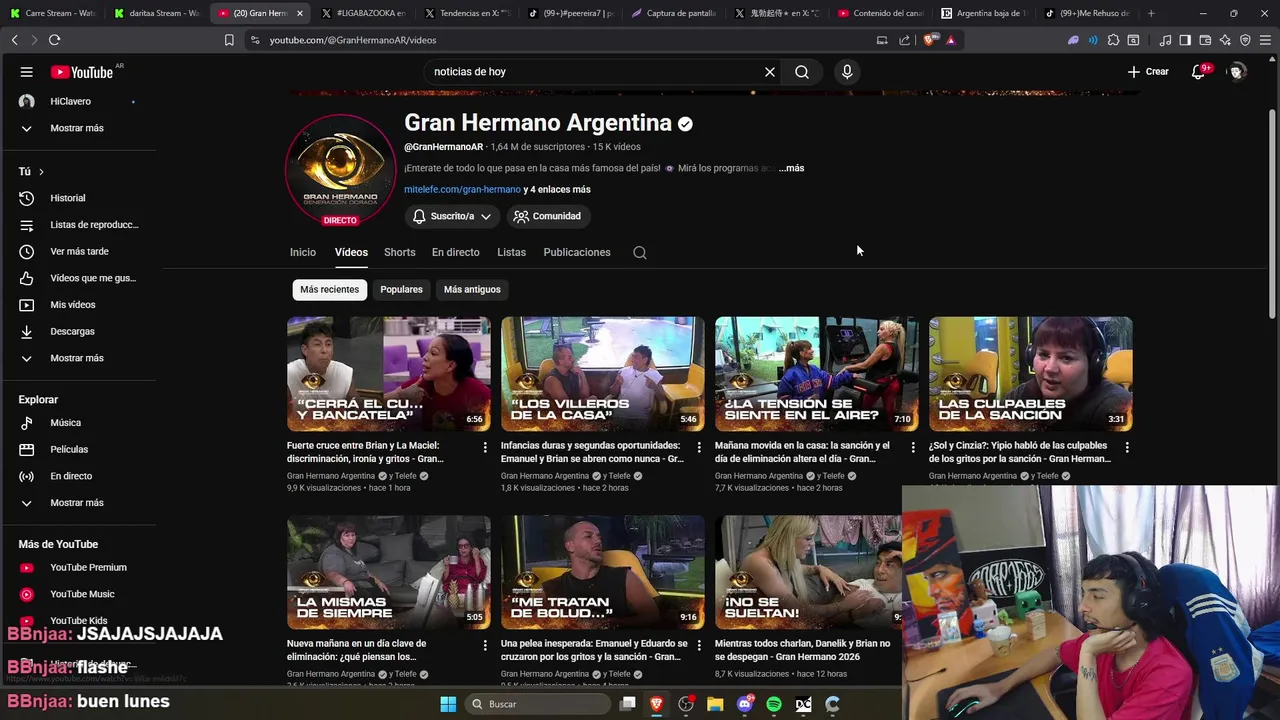Switch to Shorts channel tab
The image size is (1280, 720).
click(x=399, y=252)
